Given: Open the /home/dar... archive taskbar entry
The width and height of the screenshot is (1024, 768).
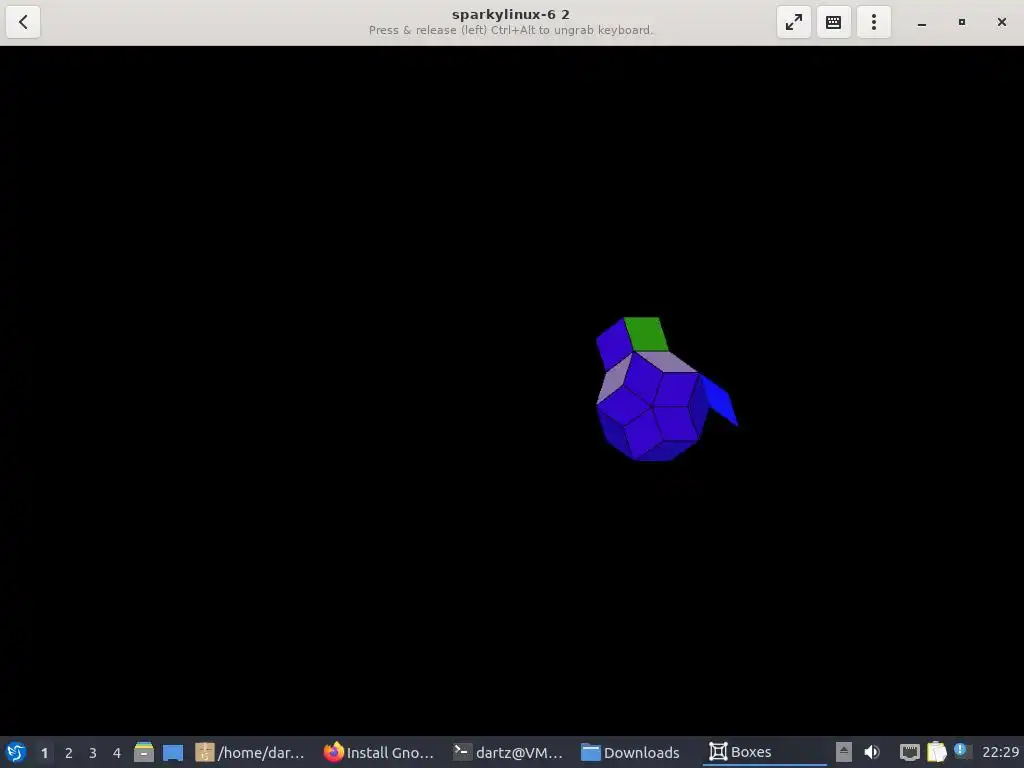Looking at the screenshot, I should pos(250,752).
